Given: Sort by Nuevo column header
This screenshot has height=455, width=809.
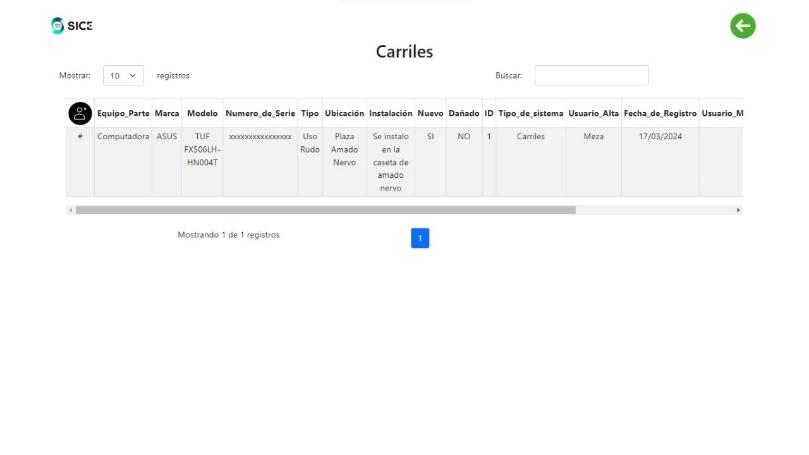Looking at the screenshot, I should tap(430, 113).
